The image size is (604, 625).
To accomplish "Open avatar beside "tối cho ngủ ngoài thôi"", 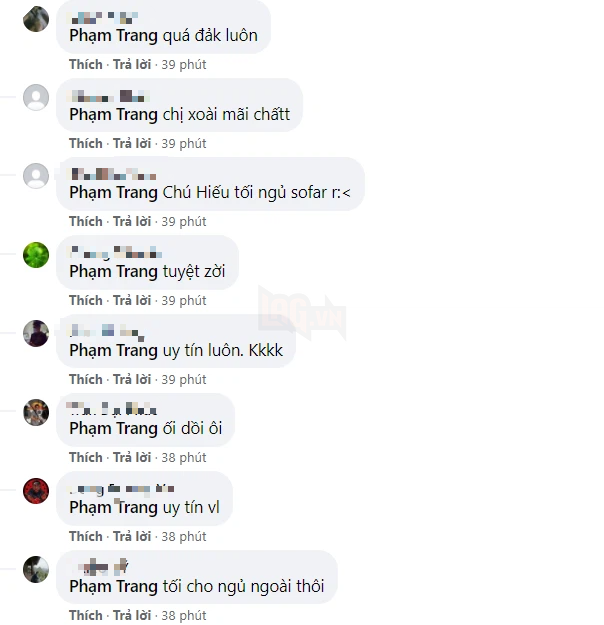I will pyautogui.click(x=36, y=569).
